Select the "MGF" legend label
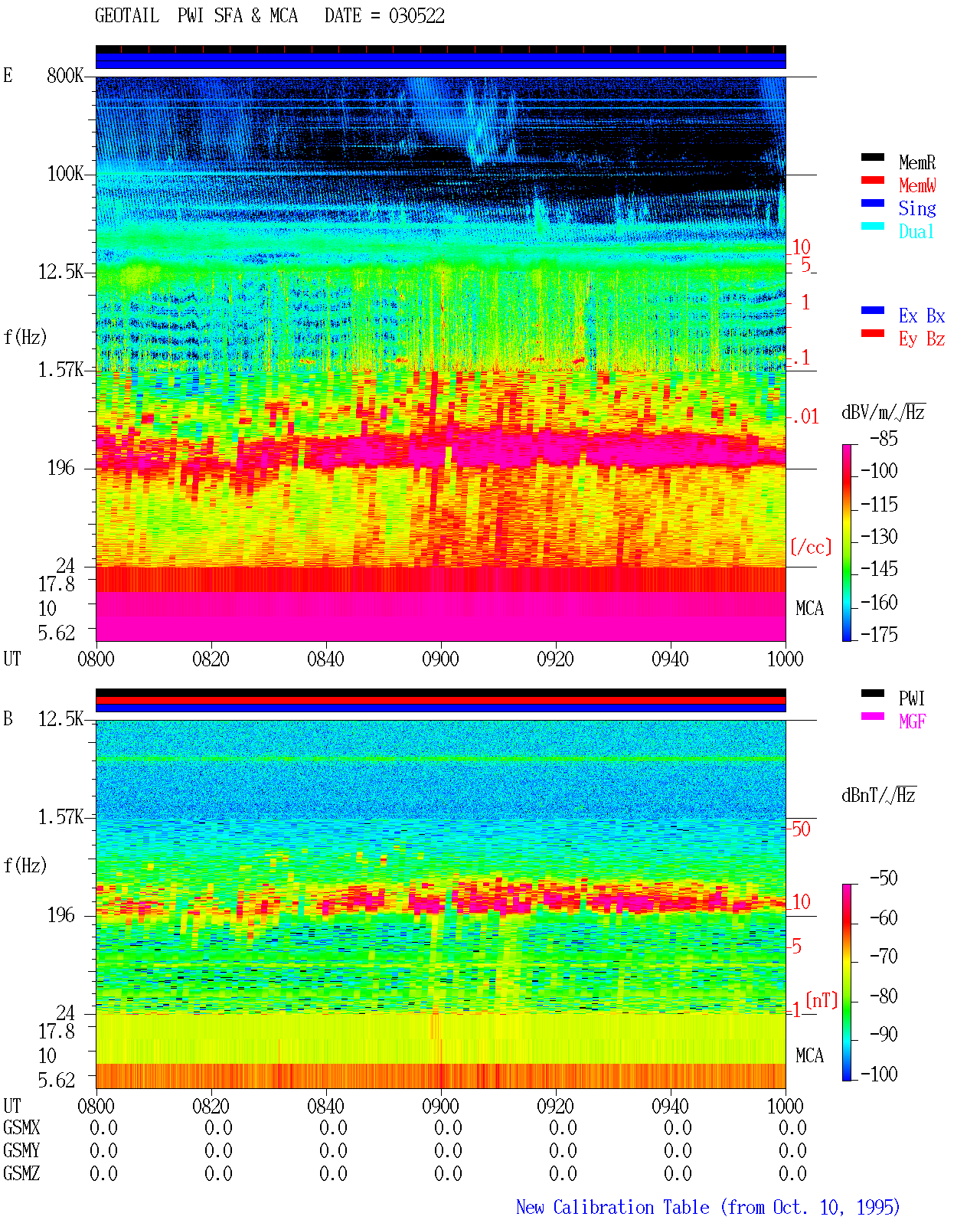980x1220 pixels. pyautogui.click(x=912, y=721)
